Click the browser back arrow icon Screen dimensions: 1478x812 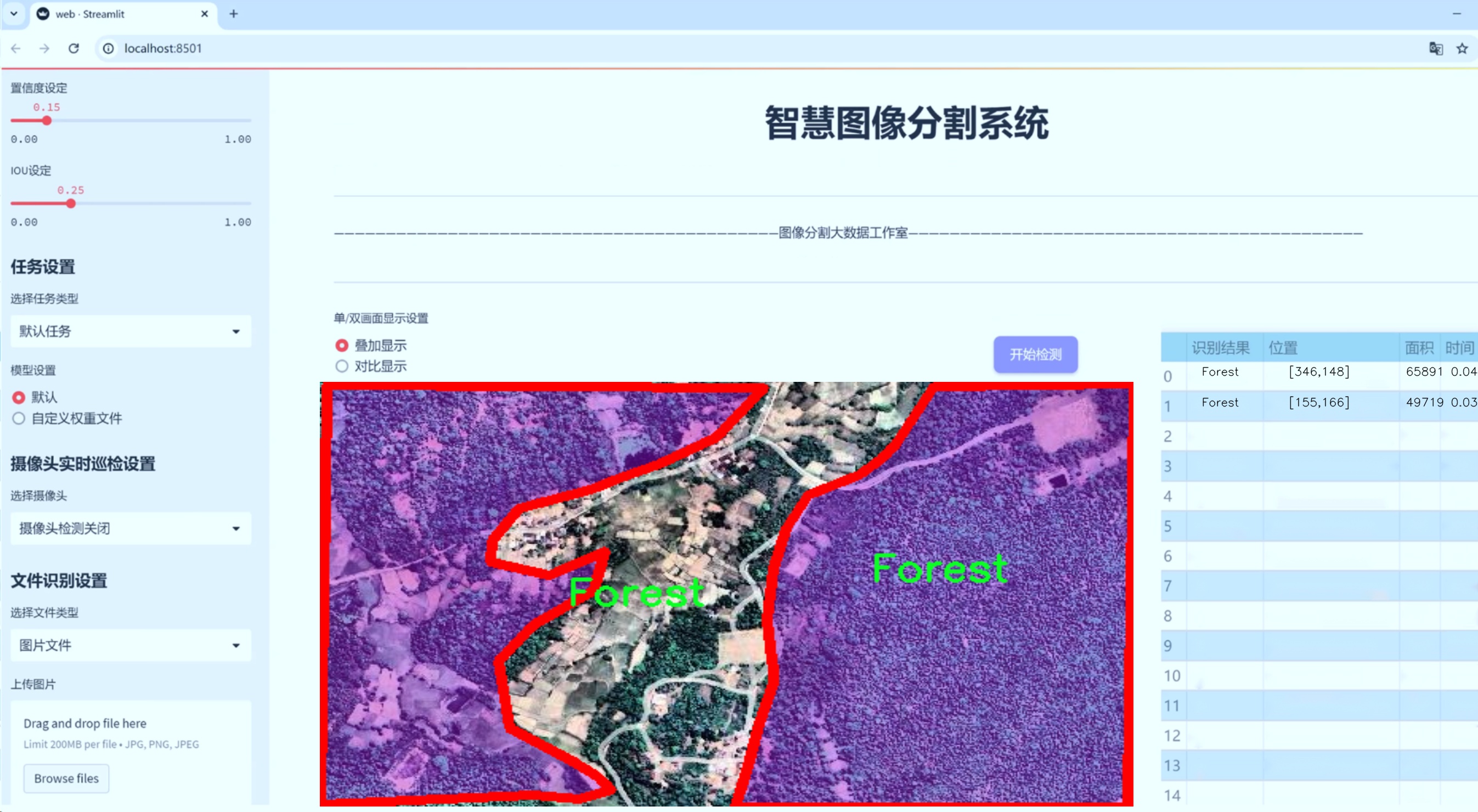pyautogui.click(x=15, y=49)
